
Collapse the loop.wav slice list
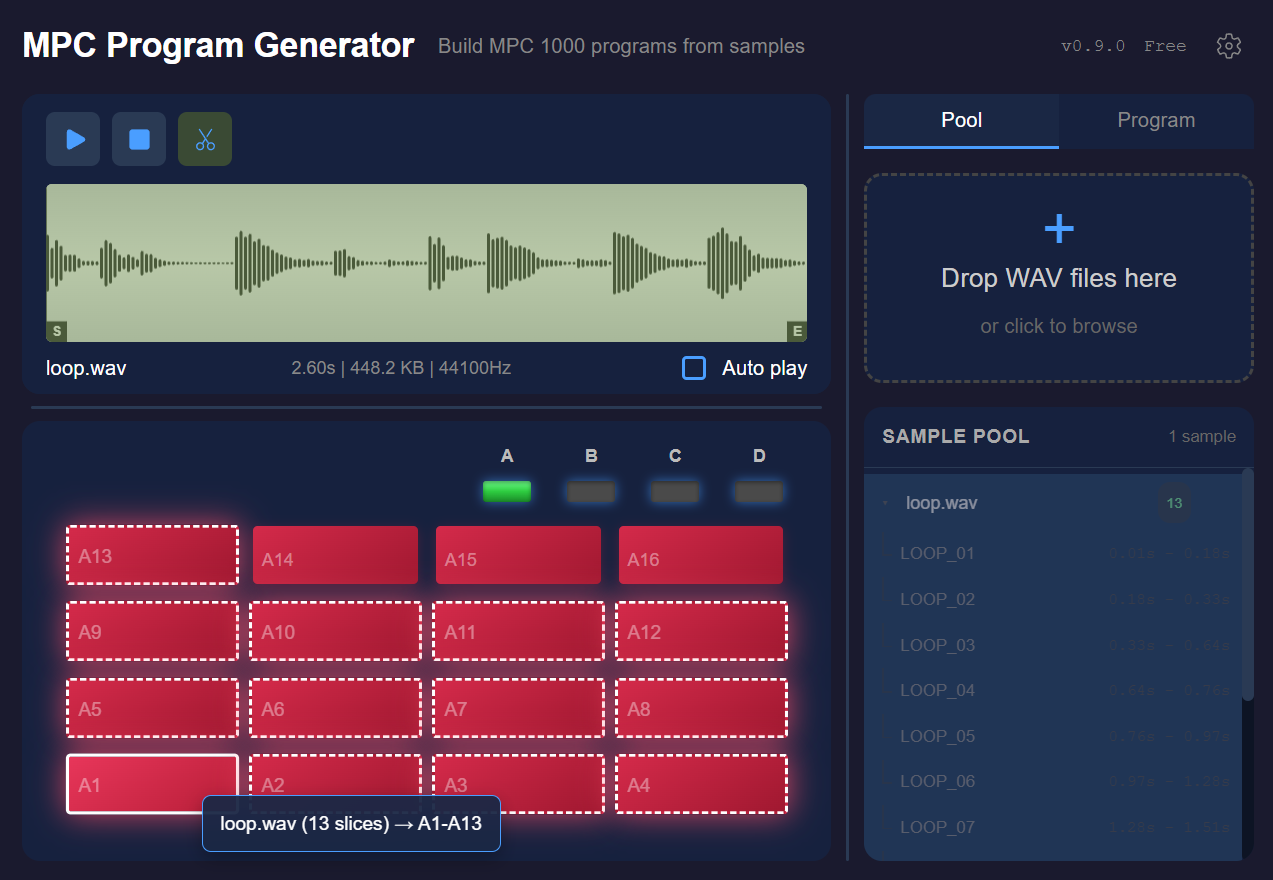tap(884, 503)
